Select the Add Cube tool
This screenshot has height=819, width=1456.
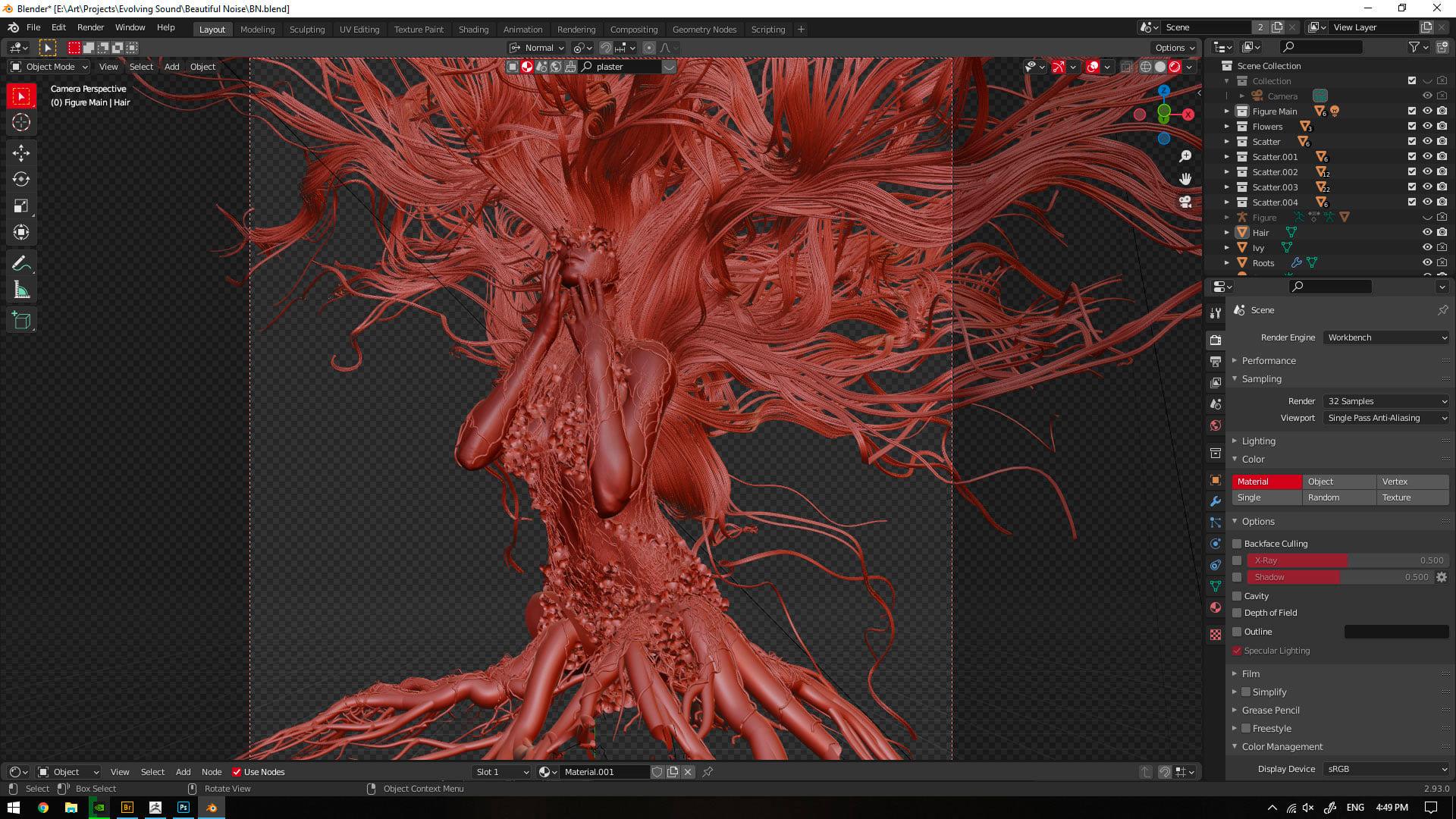coord(21,321)
